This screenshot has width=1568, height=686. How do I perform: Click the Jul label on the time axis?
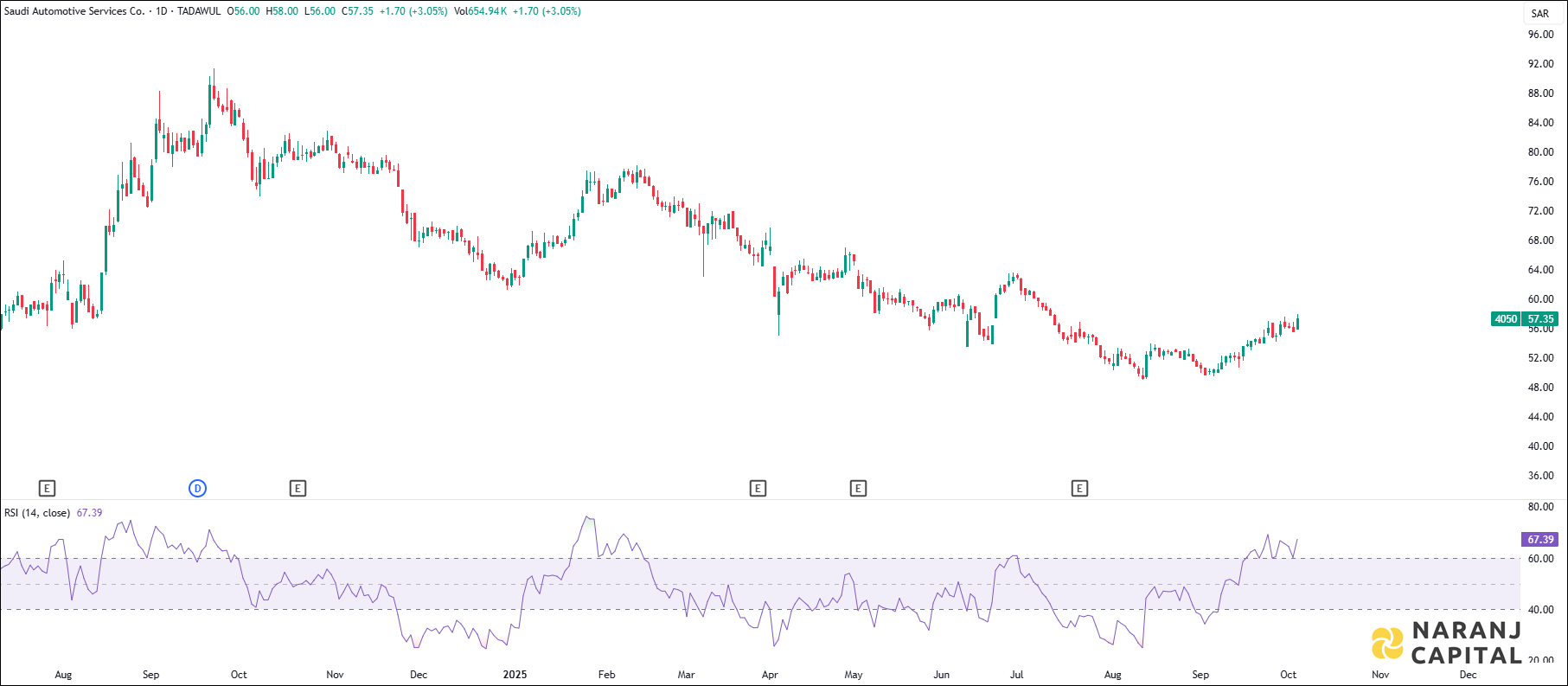1017,675
